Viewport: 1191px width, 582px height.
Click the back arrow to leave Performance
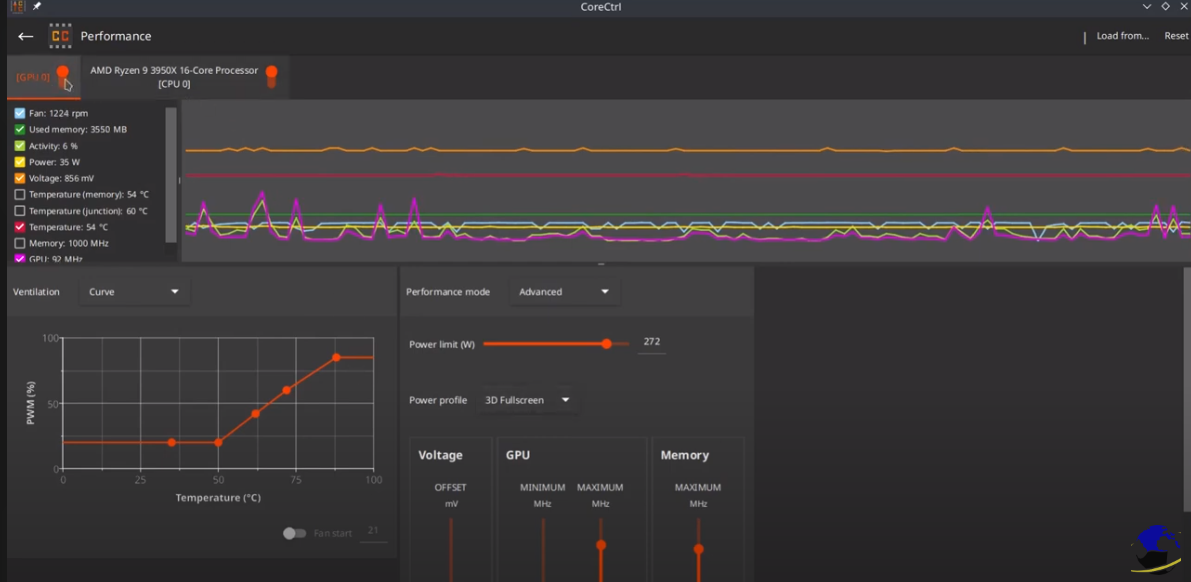(x=26, y=37)
